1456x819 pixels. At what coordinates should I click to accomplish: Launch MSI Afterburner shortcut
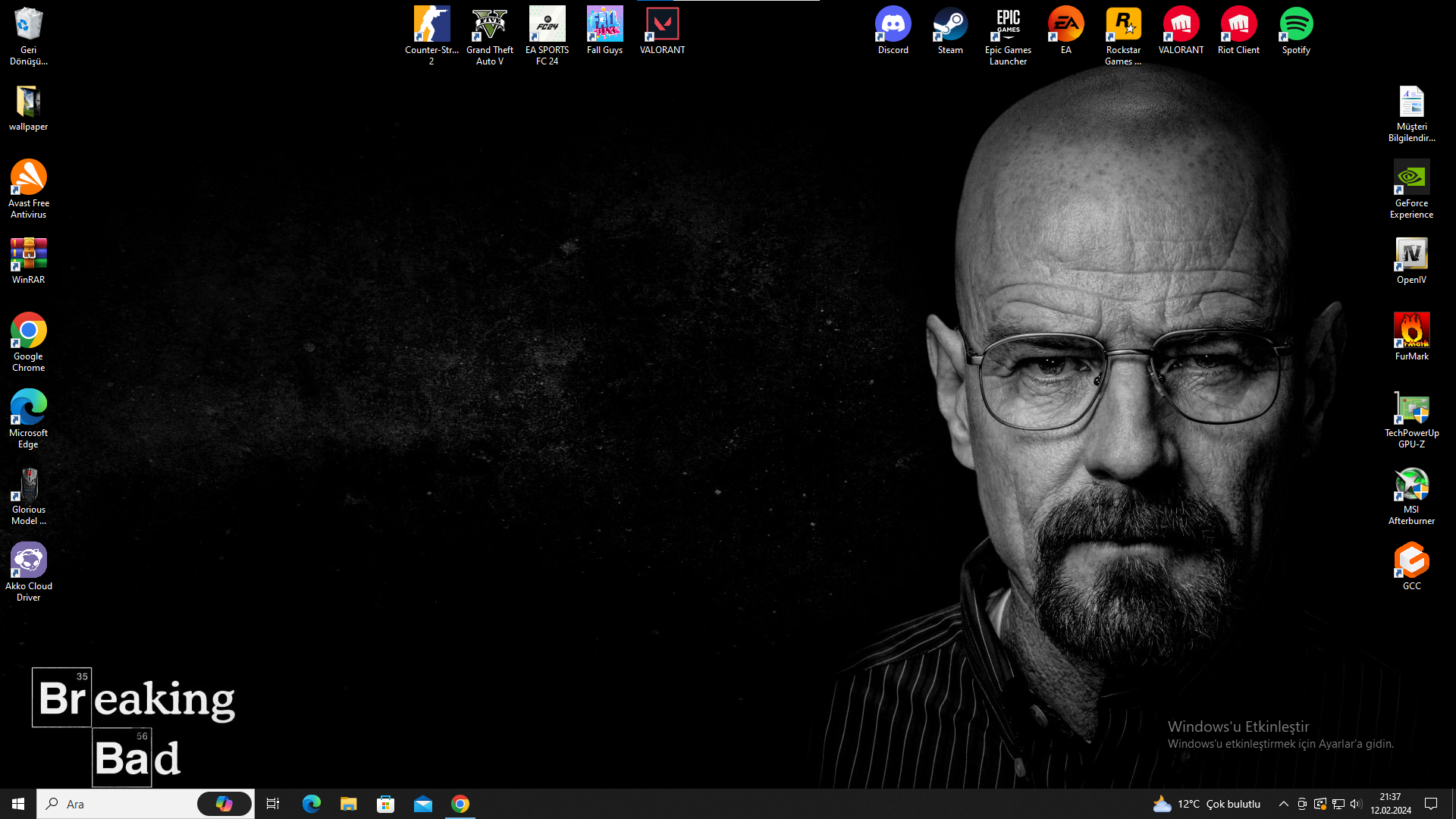[x=1411, y=495]
